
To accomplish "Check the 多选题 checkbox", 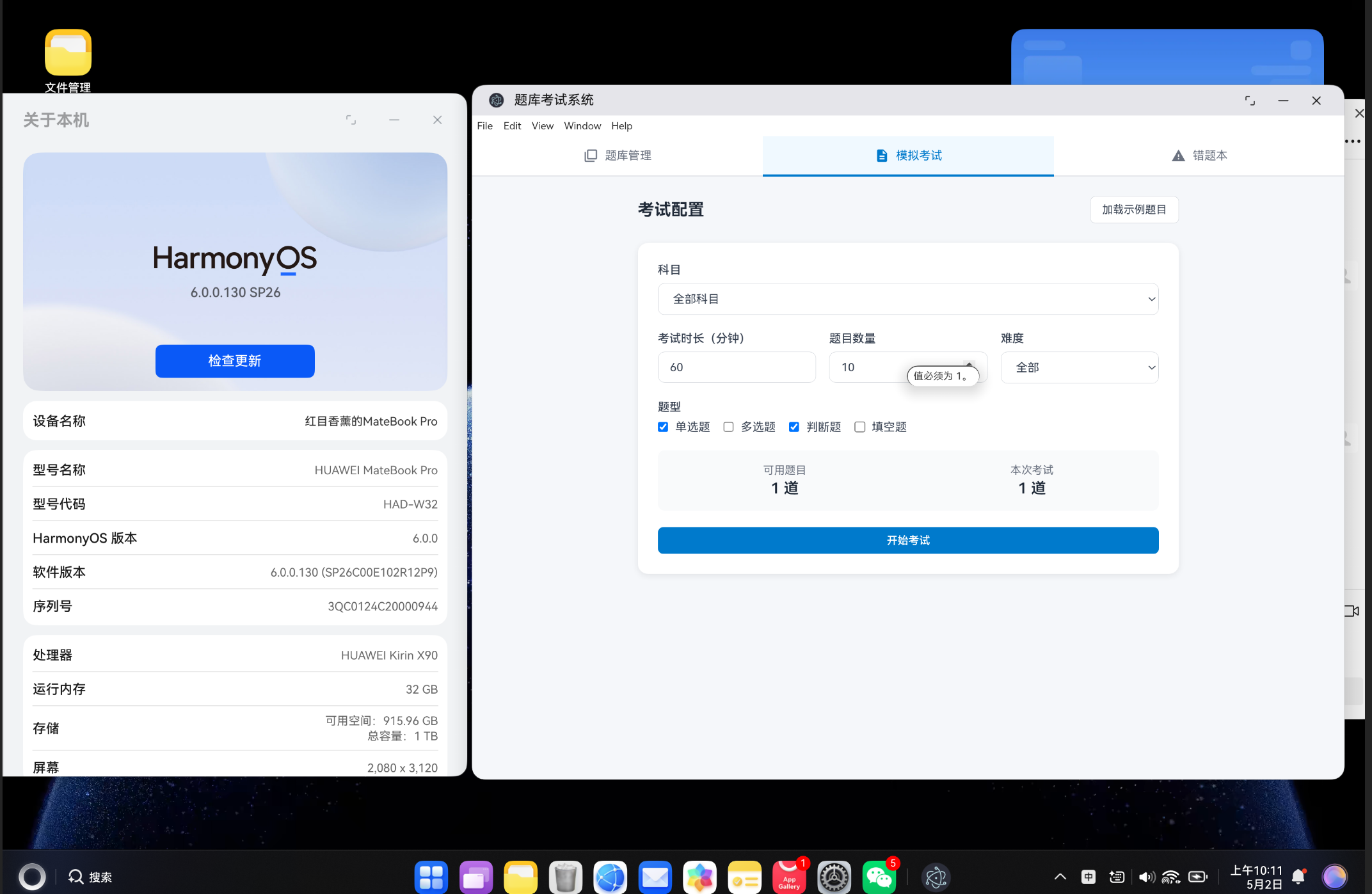I will (x=728, y=427).
